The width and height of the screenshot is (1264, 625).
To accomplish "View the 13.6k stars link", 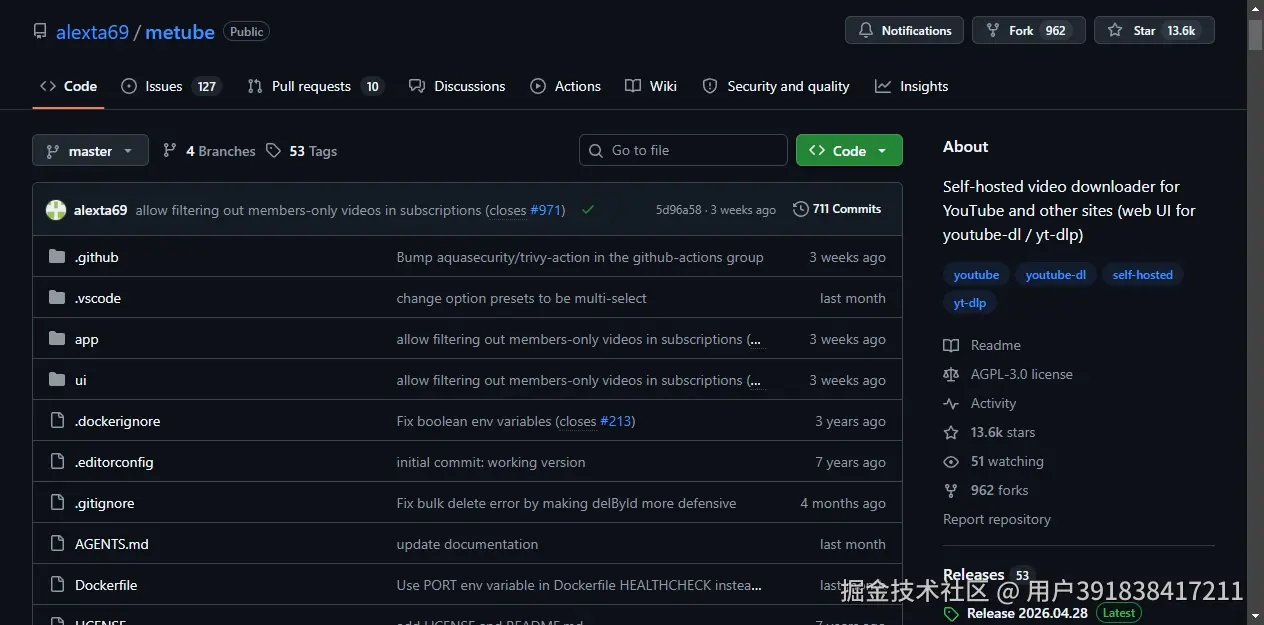I will [1003, 432].
